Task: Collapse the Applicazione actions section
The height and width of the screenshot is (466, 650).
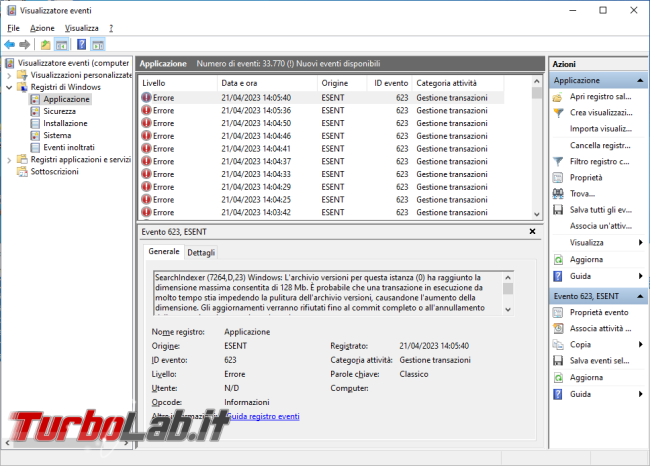Action: pos(640,80)
